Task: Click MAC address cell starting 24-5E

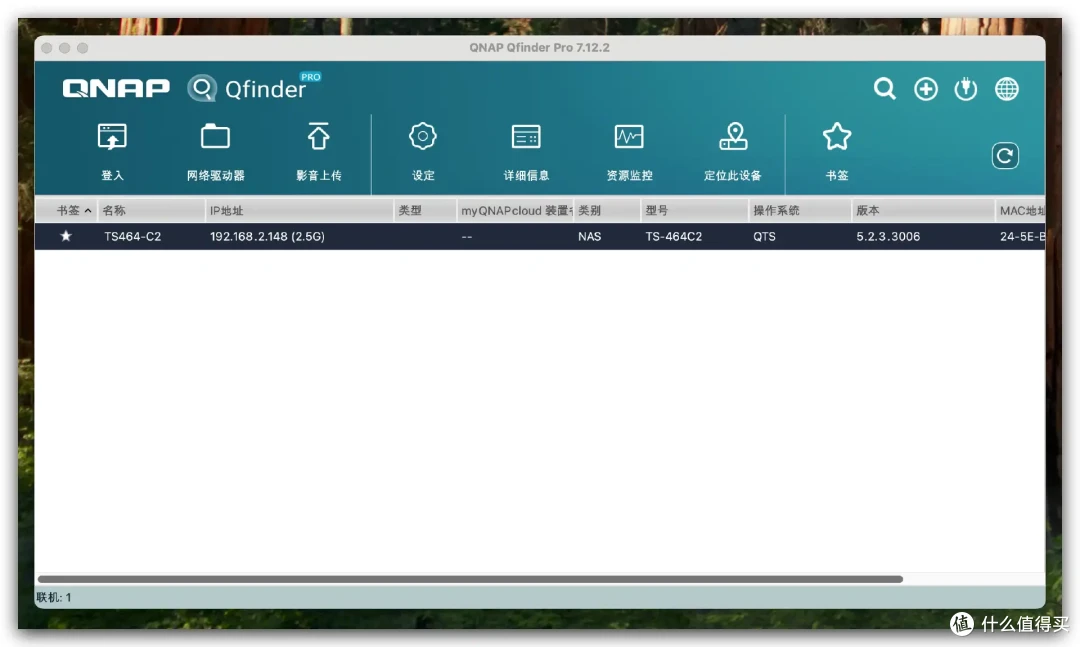Action: point(1022,236)
